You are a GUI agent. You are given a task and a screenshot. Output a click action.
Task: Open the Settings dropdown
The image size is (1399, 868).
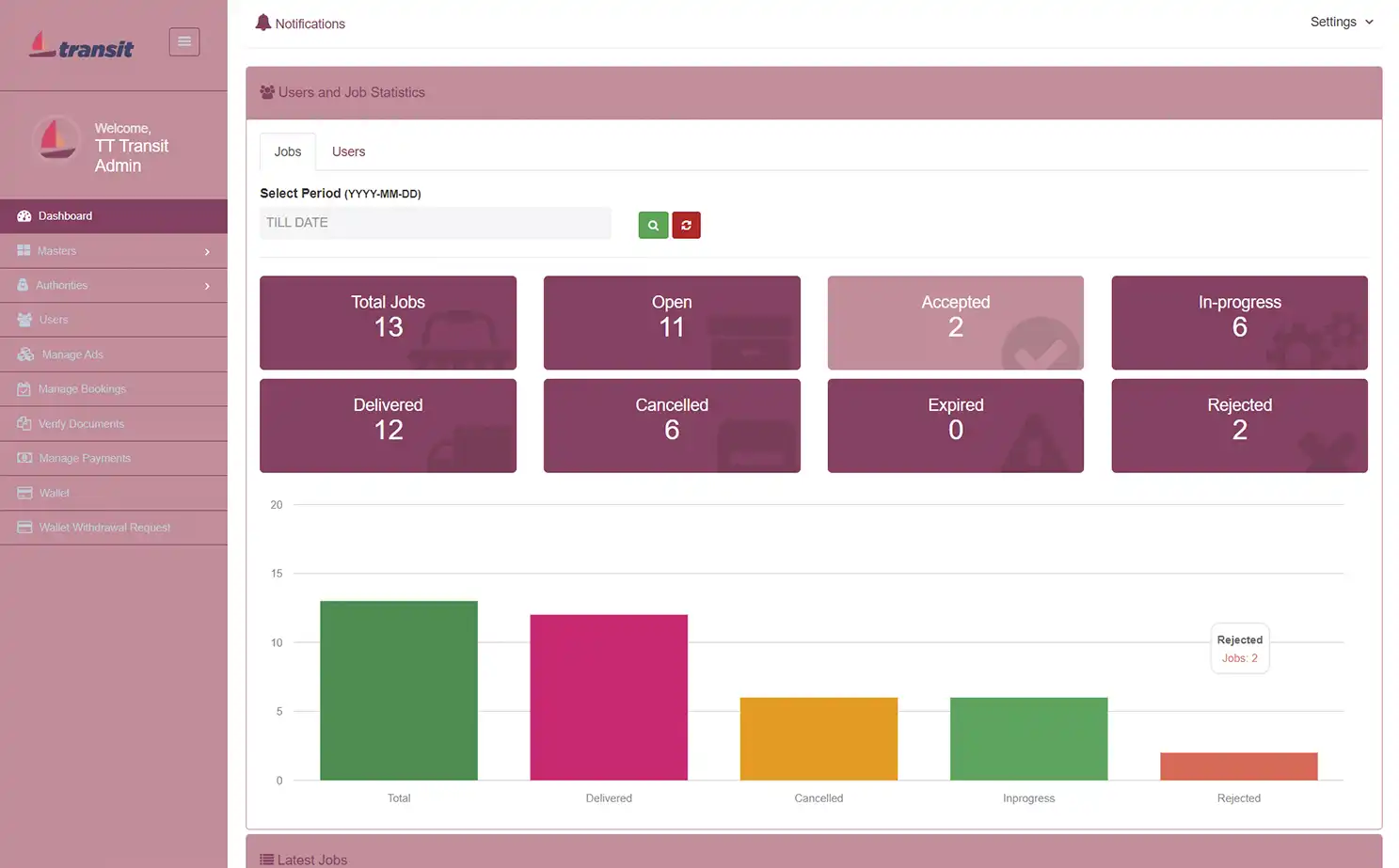1341,22
